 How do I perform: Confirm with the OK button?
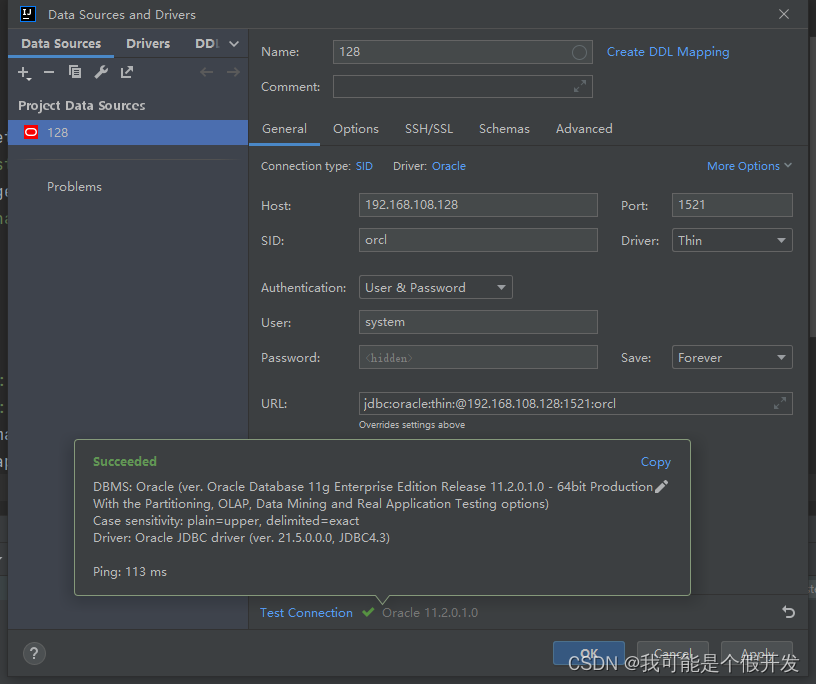pos(589,653)
